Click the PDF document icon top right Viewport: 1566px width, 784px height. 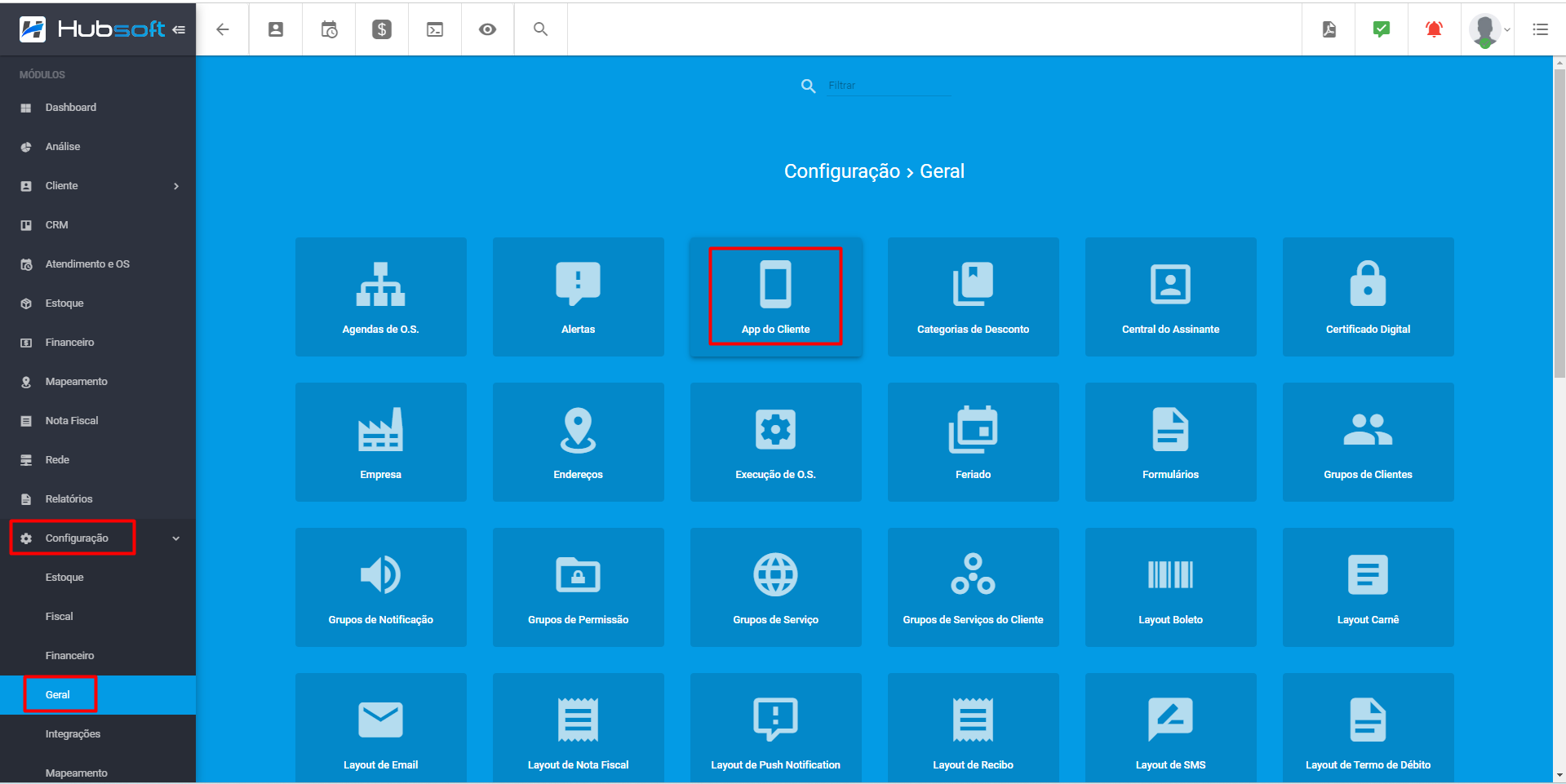click(x=1329, y=29)
